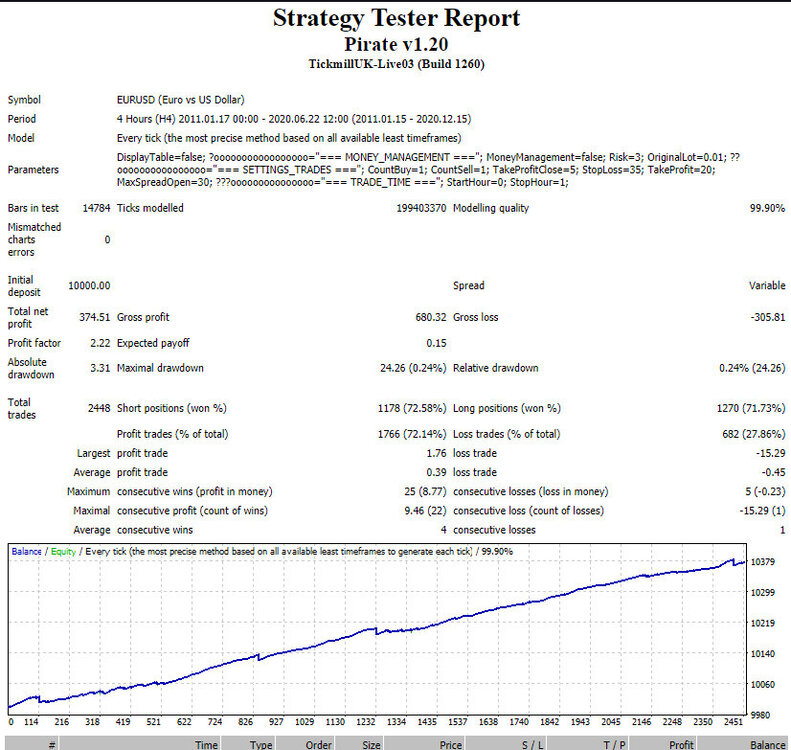Click the Total net profit 374.51 value
This screenshot has height=750, width=791.
pyautogui.click(x=94, y=317)
